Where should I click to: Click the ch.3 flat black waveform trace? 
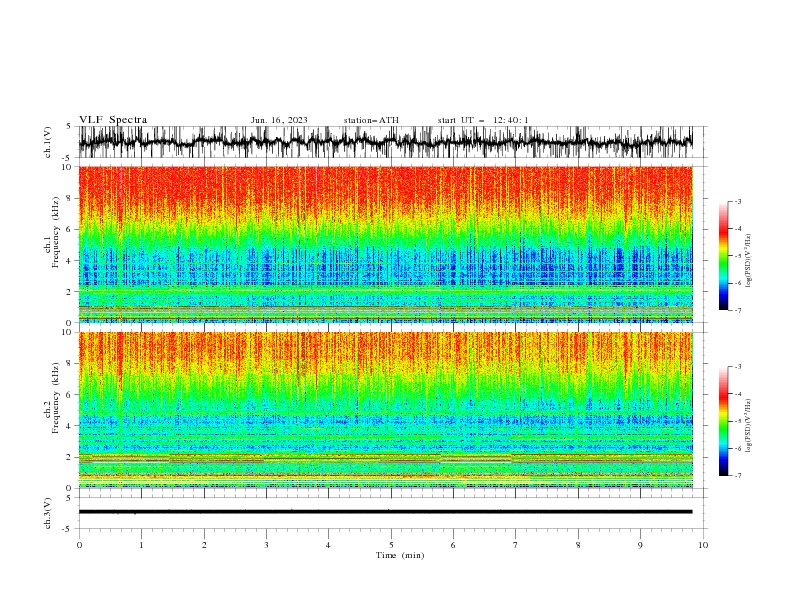386,512
